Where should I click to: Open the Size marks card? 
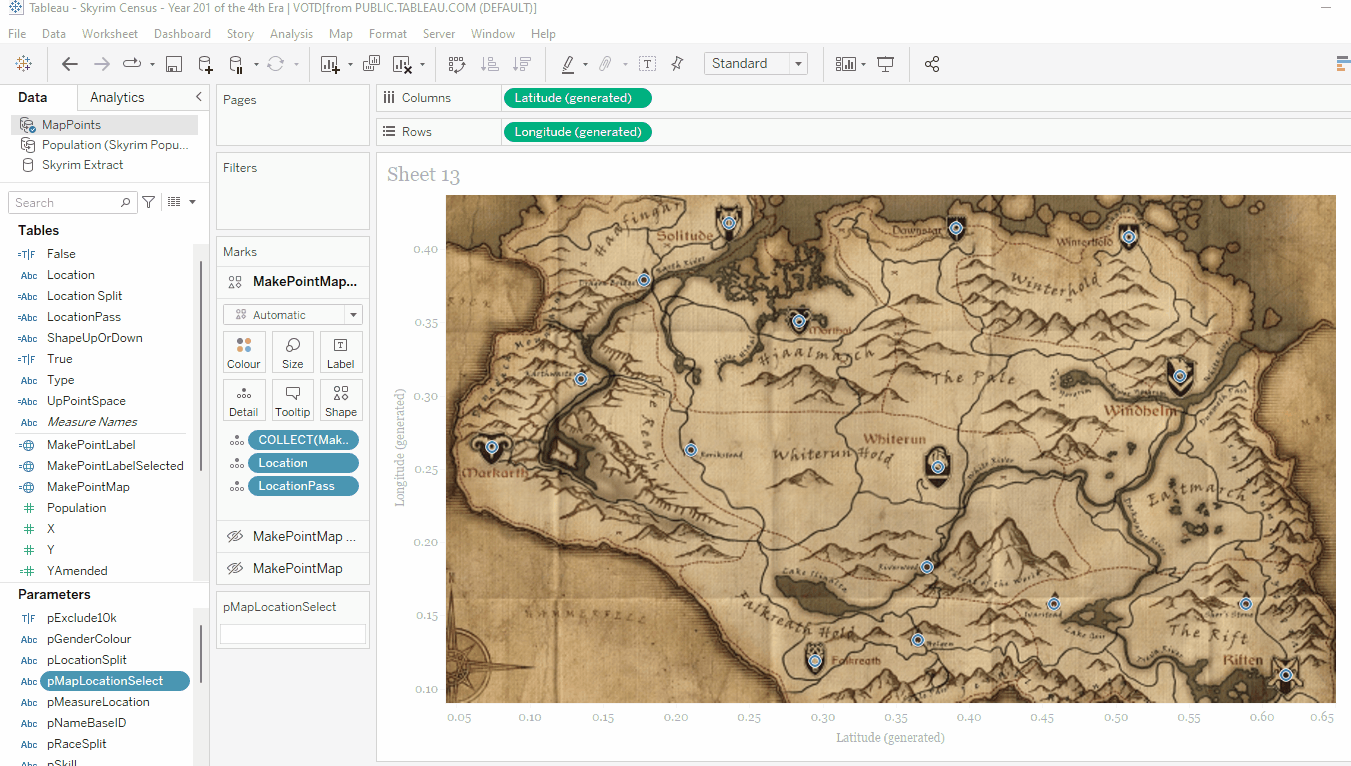tap(293, 352)
